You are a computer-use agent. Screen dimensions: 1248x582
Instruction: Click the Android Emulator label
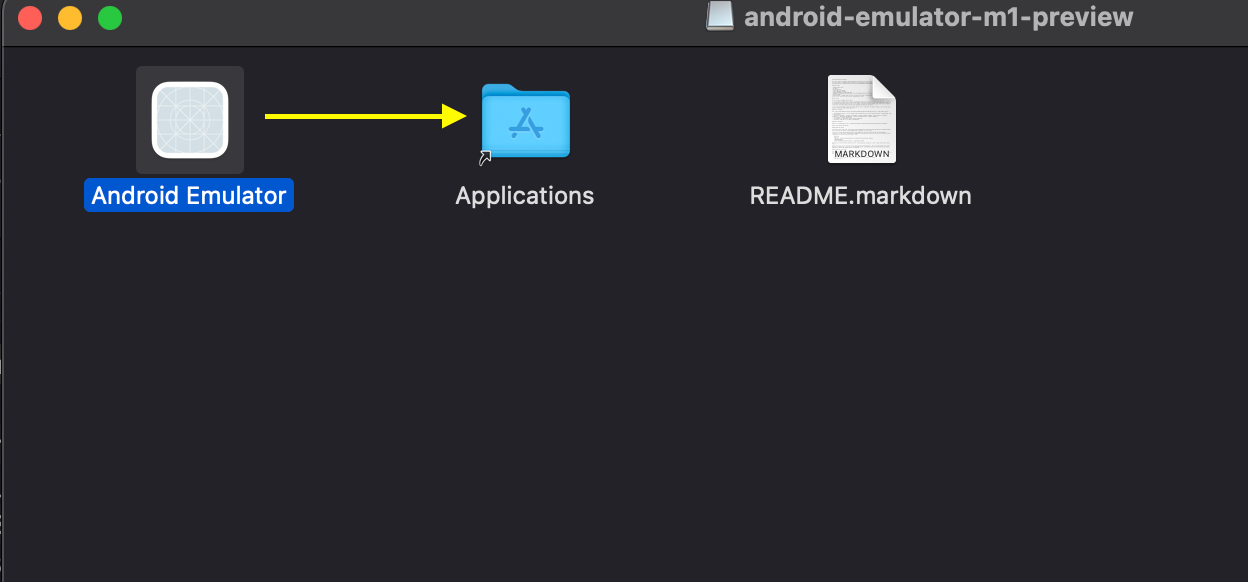(189, 195)
